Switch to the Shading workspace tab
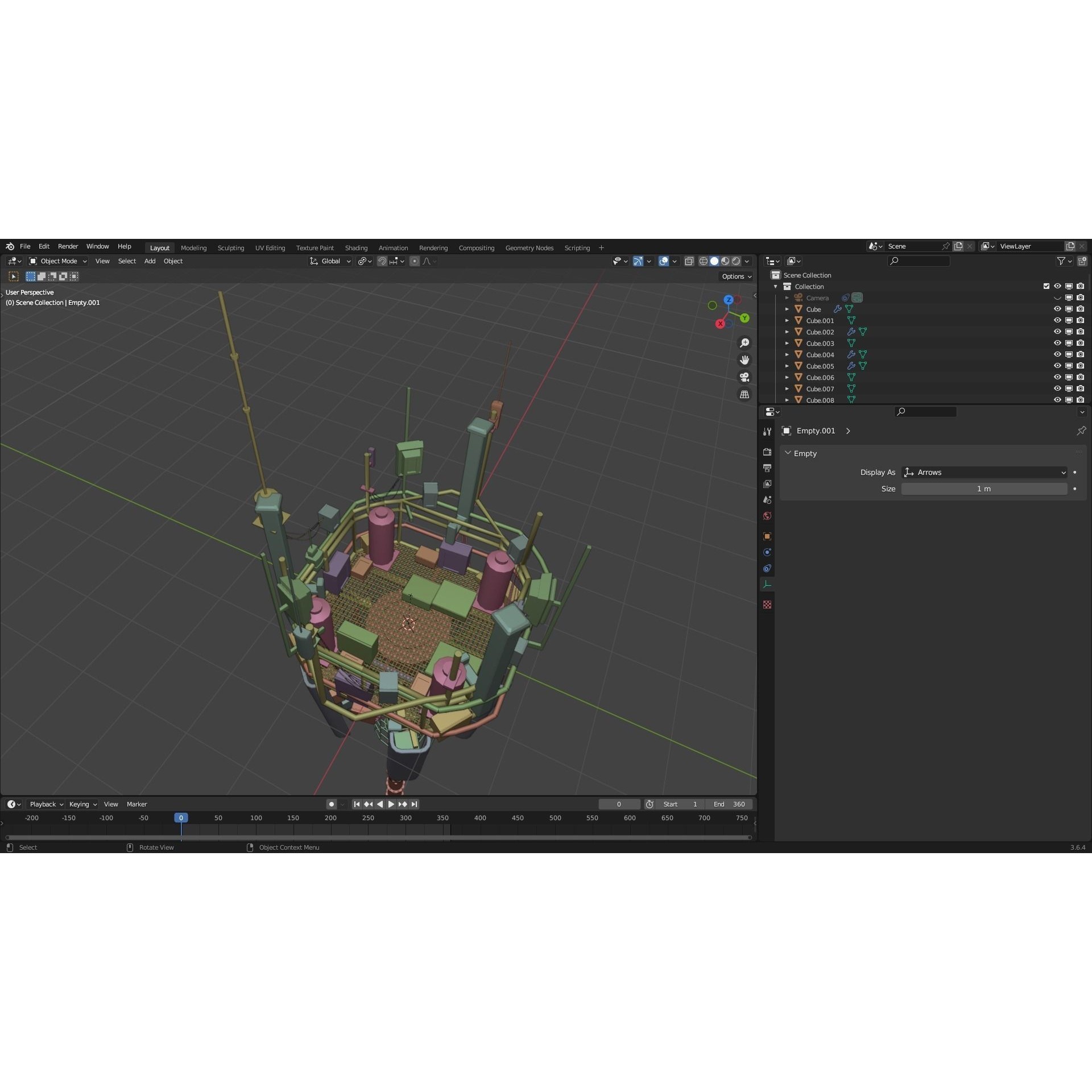Screen dimensions: 1092x1092 (x=356, y=247)
